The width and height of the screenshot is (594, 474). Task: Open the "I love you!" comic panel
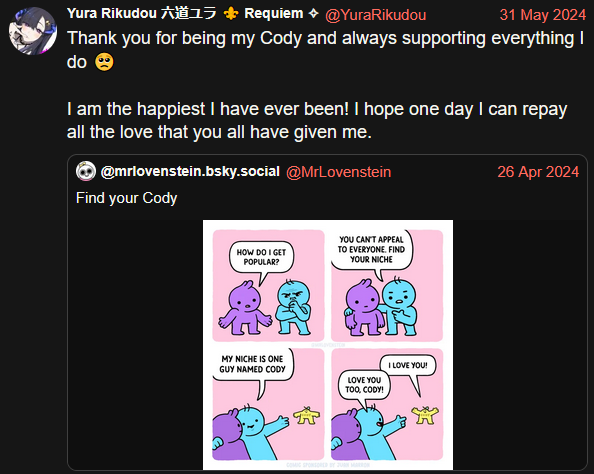(387, 404)
